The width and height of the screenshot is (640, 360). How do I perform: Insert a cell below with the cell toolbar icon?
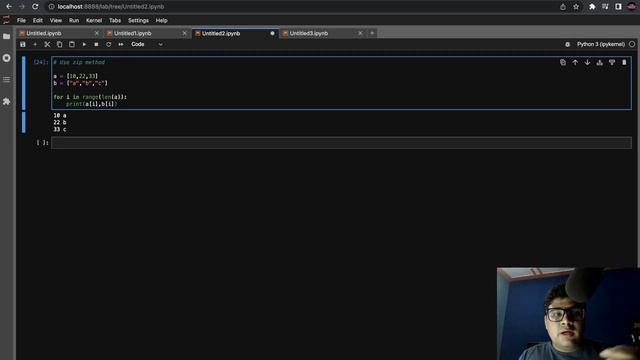coord(612,62)
